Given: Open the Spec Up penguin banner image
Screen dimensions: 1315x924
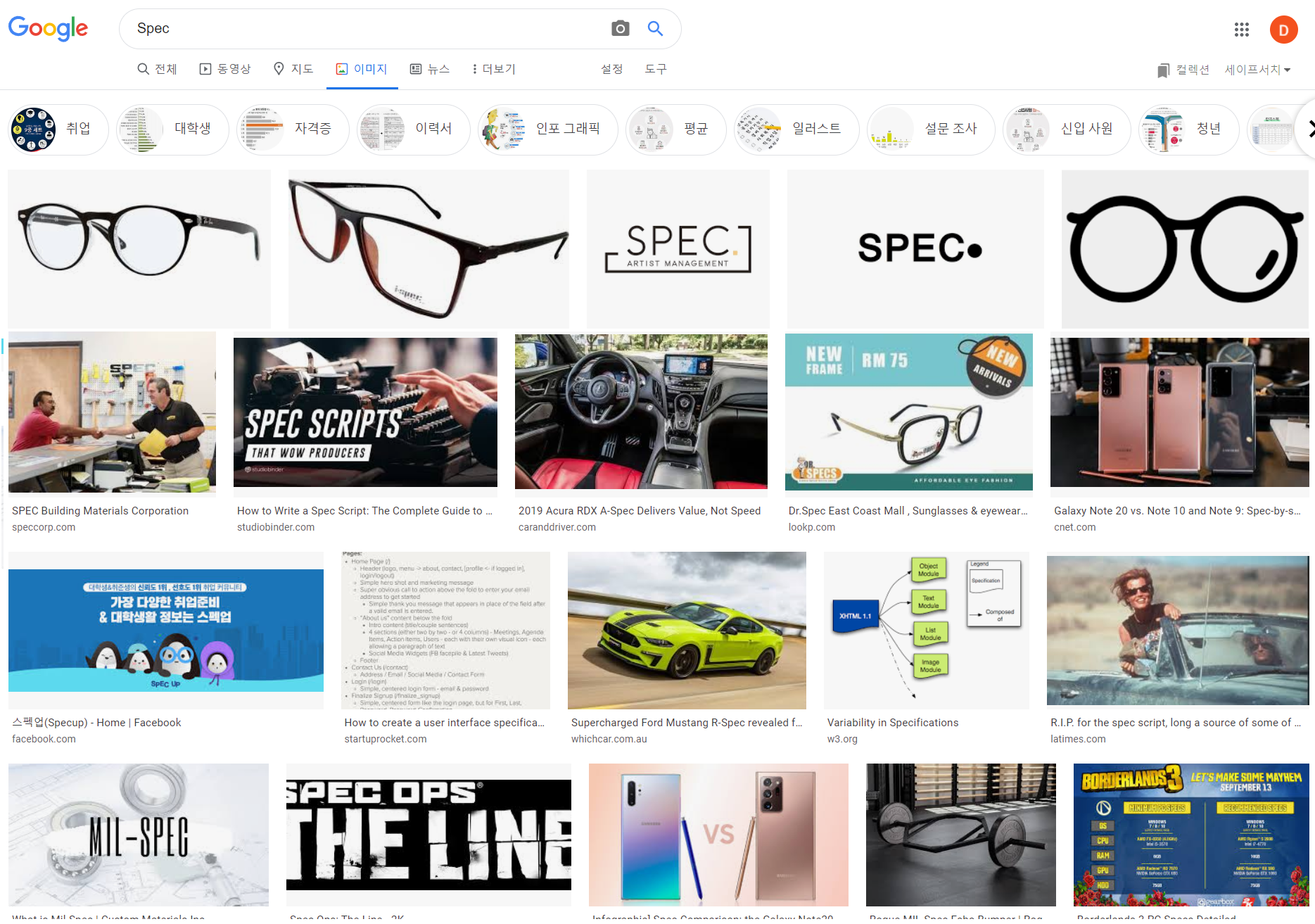Looking at the screenshot, I should 166,631.
